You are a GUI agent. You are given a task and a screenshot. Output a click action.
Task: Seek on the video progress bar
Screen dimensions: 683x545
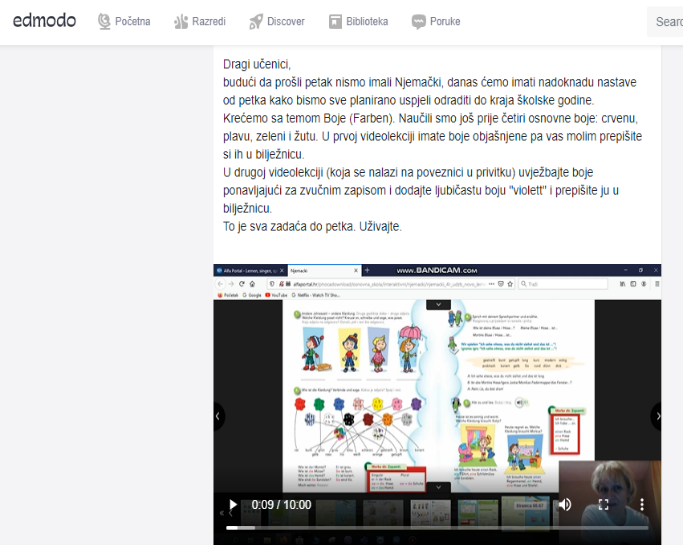[x=437, y=528]
